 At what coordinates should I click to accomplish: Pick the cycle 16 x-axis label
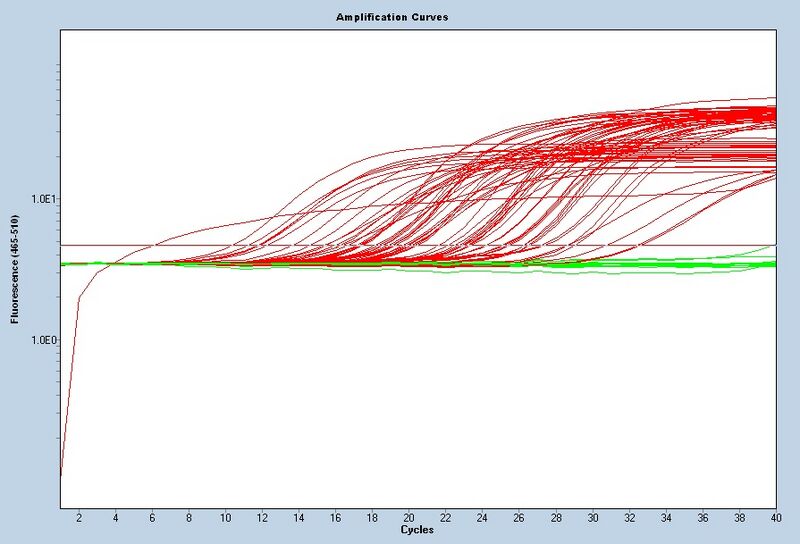pyautogui.click(x=335, y=519)
